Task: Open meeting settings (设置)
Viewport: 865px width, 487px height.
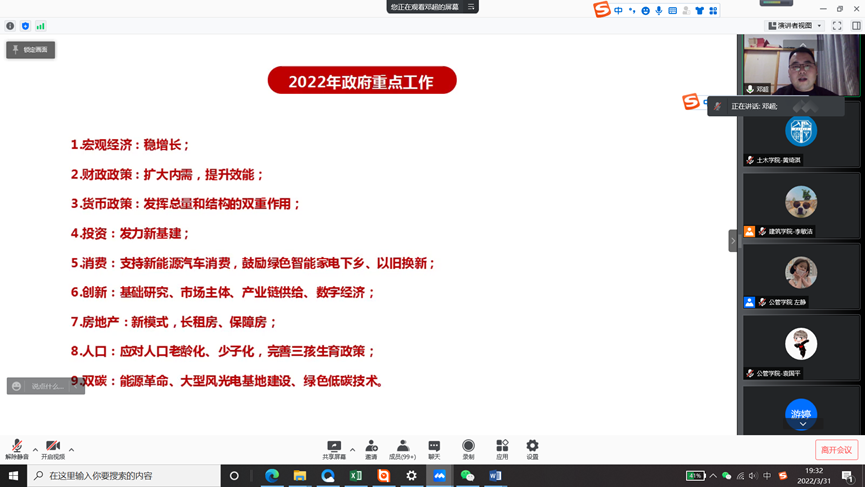Action: [532, 448]
